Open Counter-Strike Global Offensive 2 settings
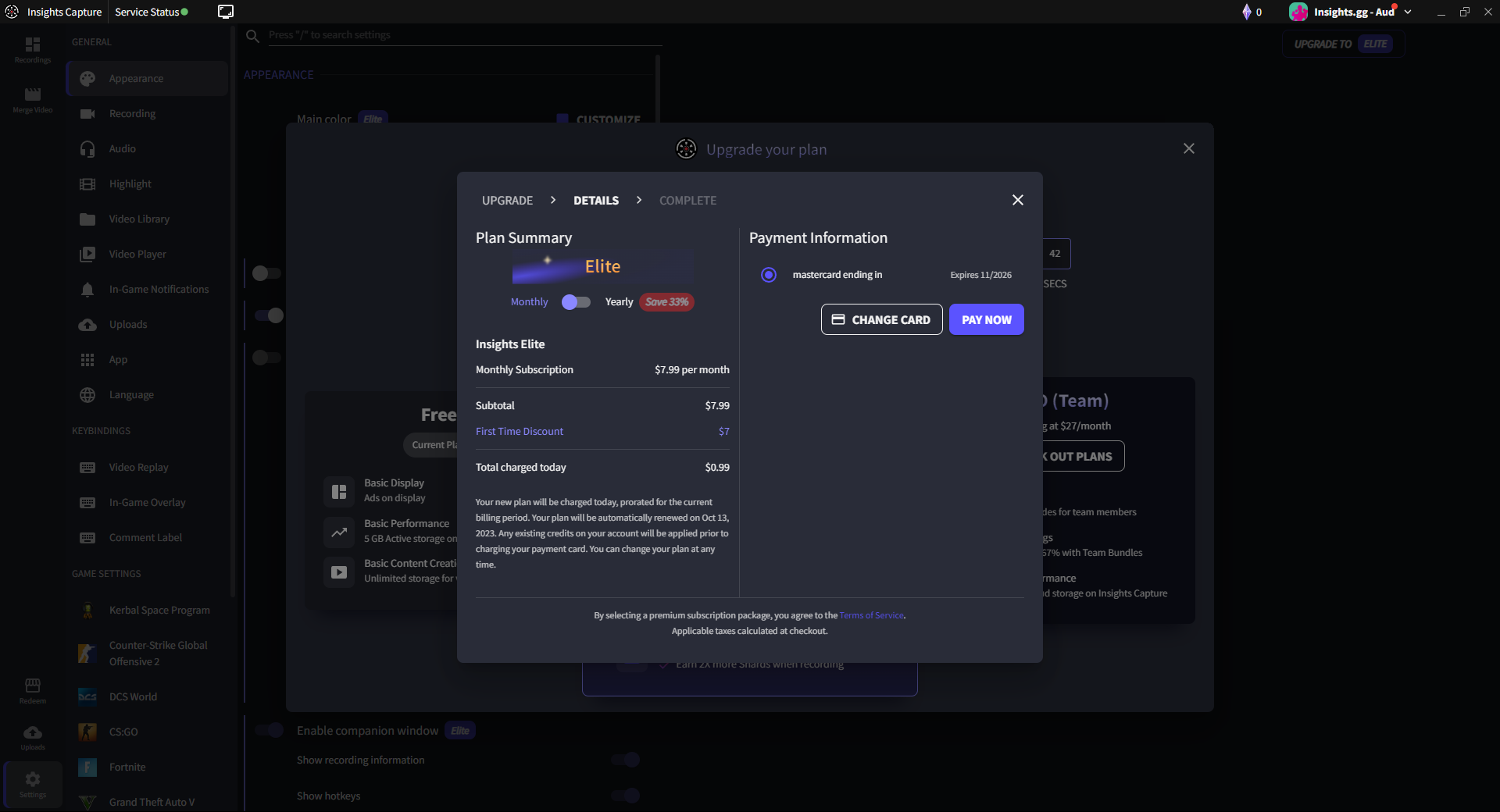This screenshot has height=812, width=1500. coord(148,654)
